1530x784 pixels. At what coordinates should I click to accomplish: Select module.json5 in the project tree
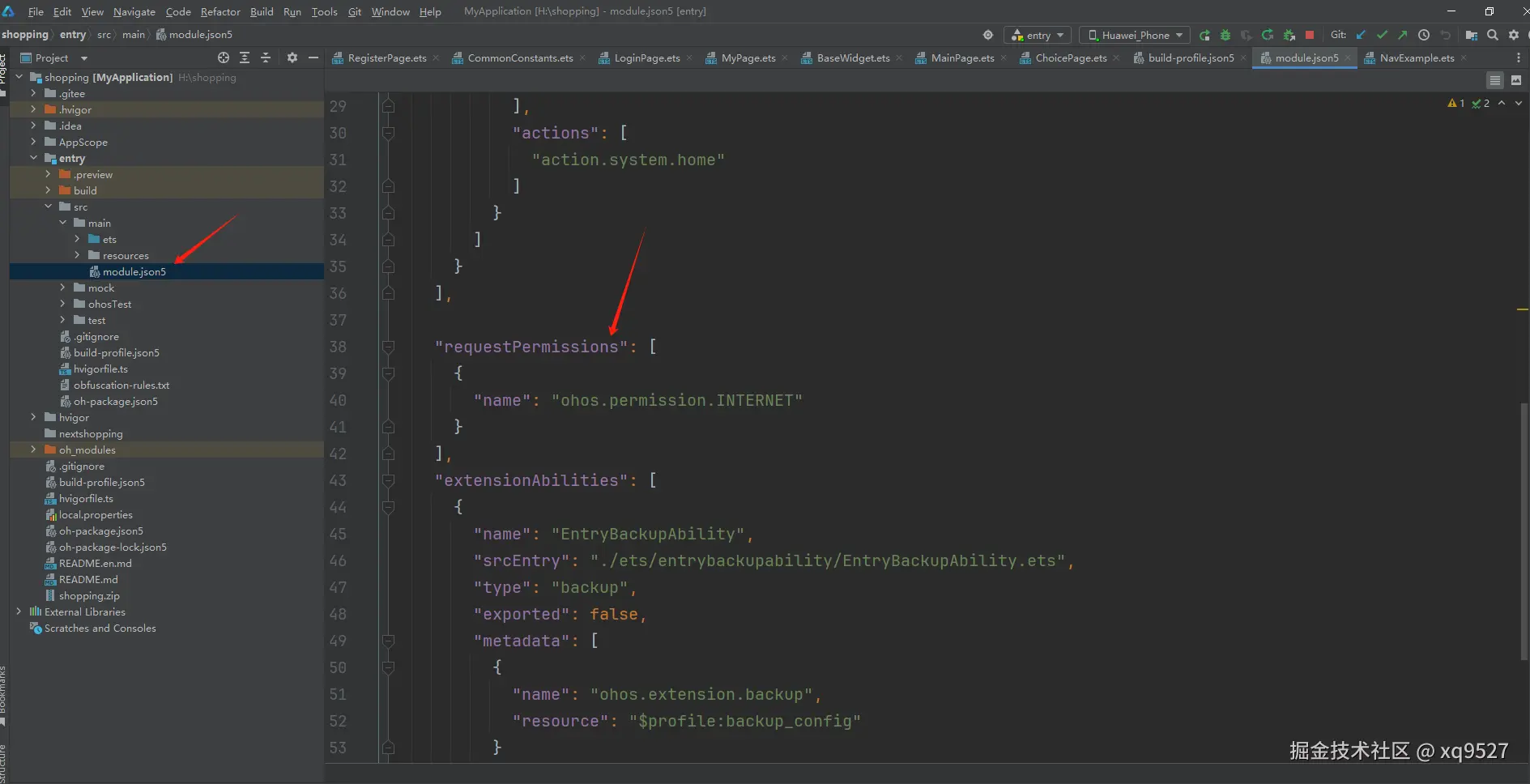point(167,271)
